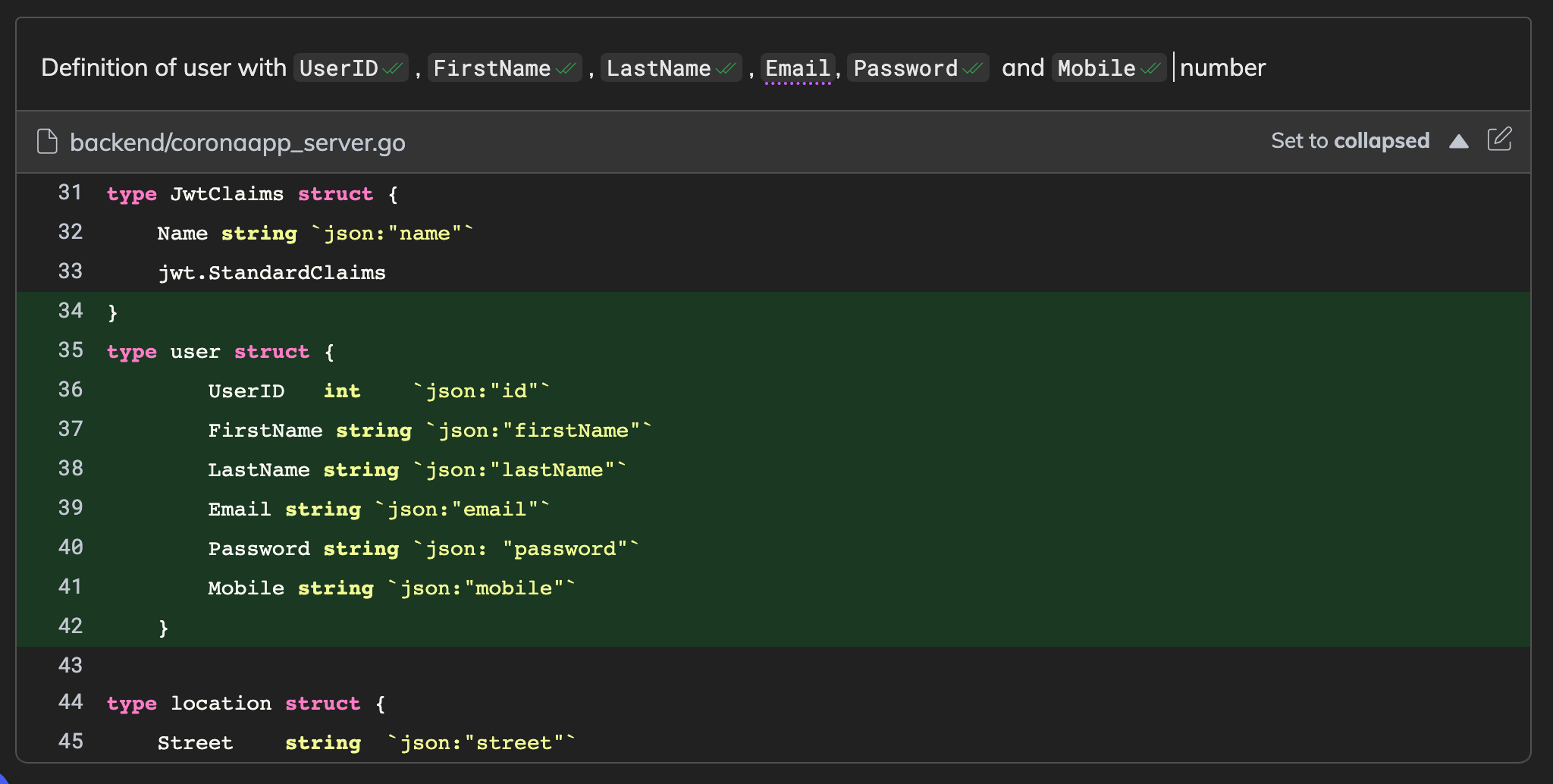Click 'UserID' field on line 36
1553x784 pixels.
(x=246, y=391)
